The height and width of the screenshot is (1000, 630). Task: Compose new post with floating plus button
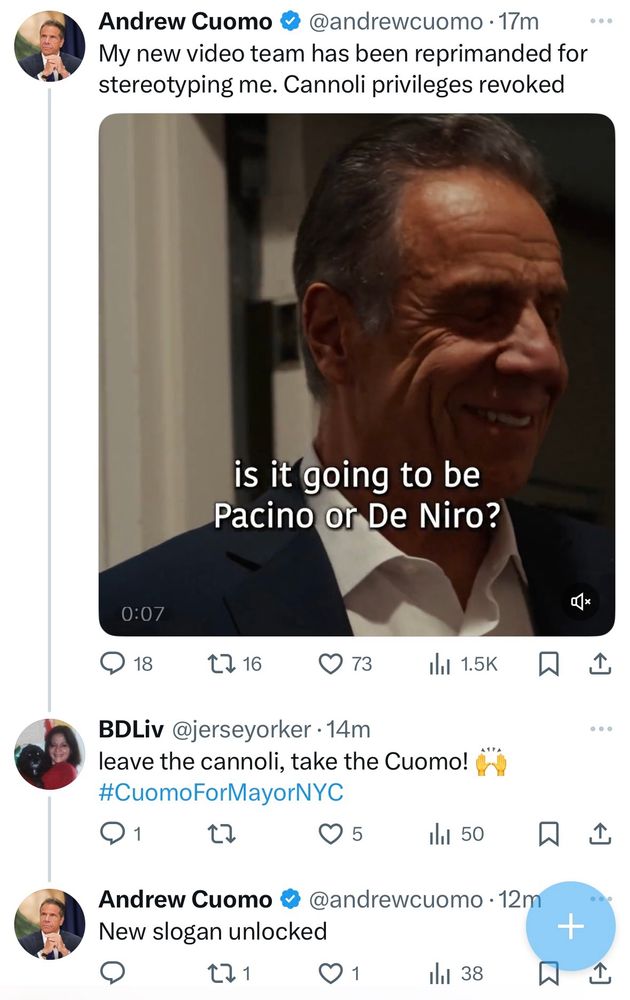point(569,926)
